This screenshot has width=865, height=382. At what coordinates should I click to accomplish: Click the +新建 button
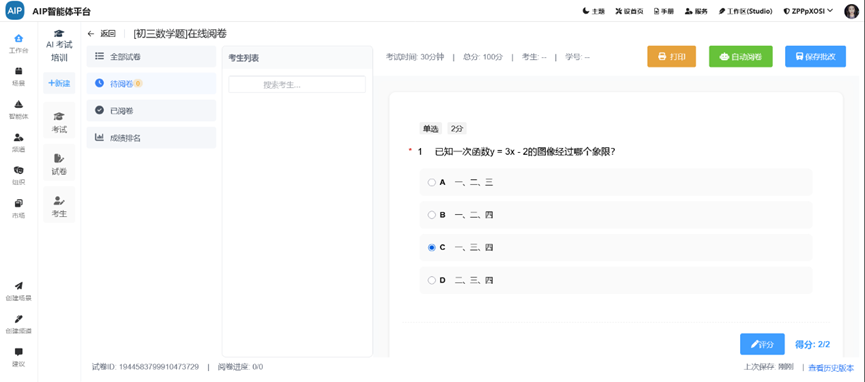(x=59, y=83)
